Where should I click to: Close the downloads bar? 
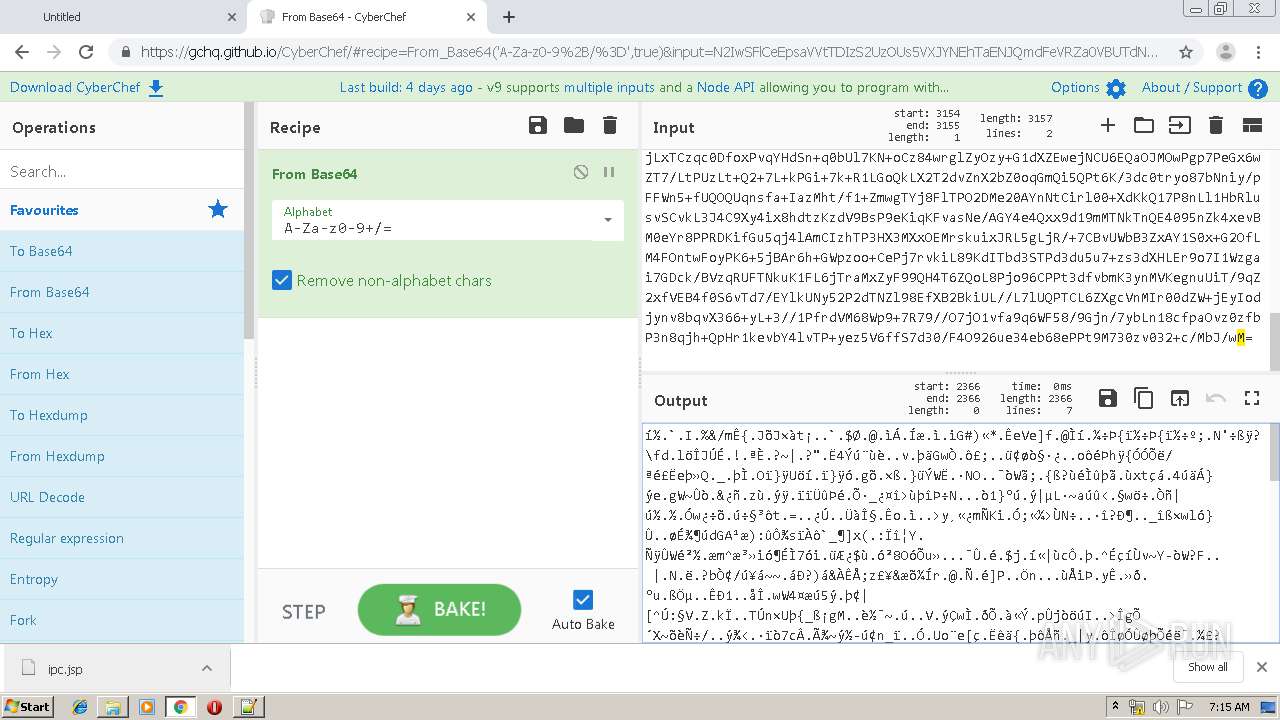point(1261,667)
